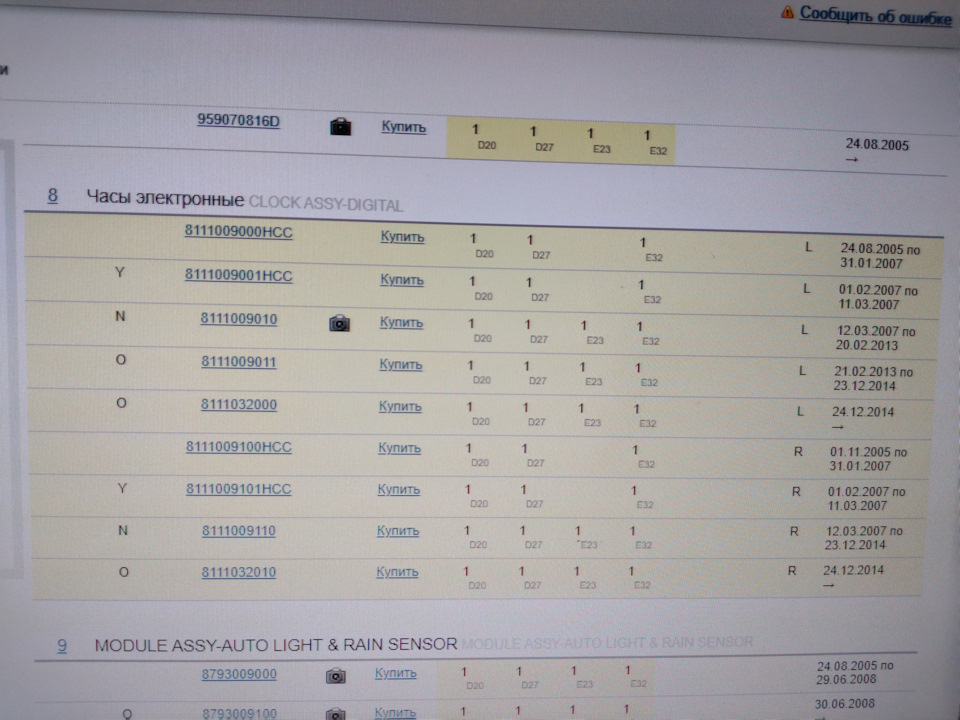Open part number 8111009001HCC
This screenshot has height=720, width=960.
pyautogui.click(x=239, y=276)
